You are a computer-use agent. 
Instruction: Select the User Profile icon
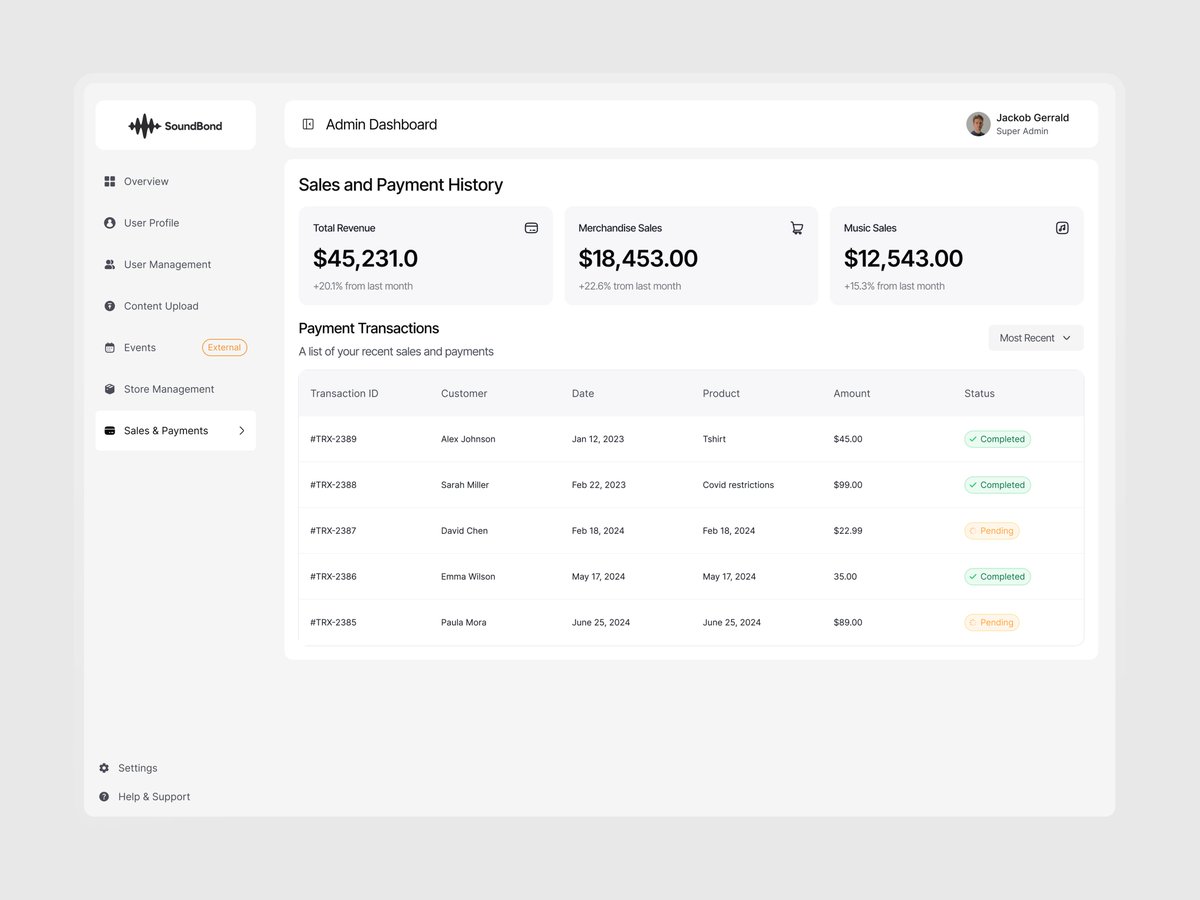pos(109,222)
